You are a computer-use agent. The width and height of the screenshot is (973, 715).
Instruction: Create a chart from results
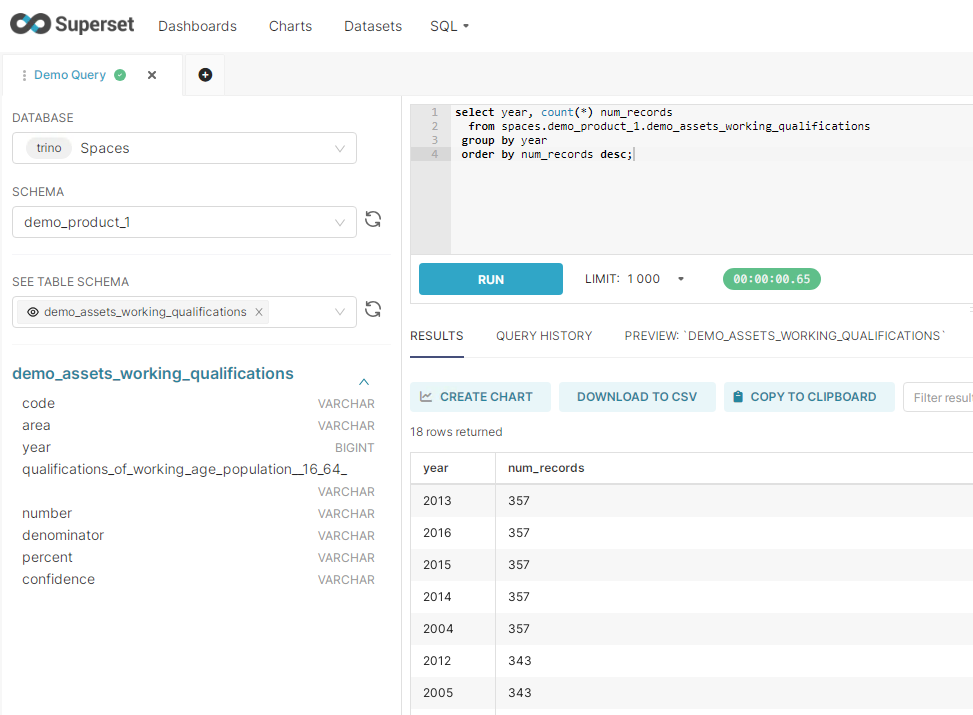coord(480,397)
